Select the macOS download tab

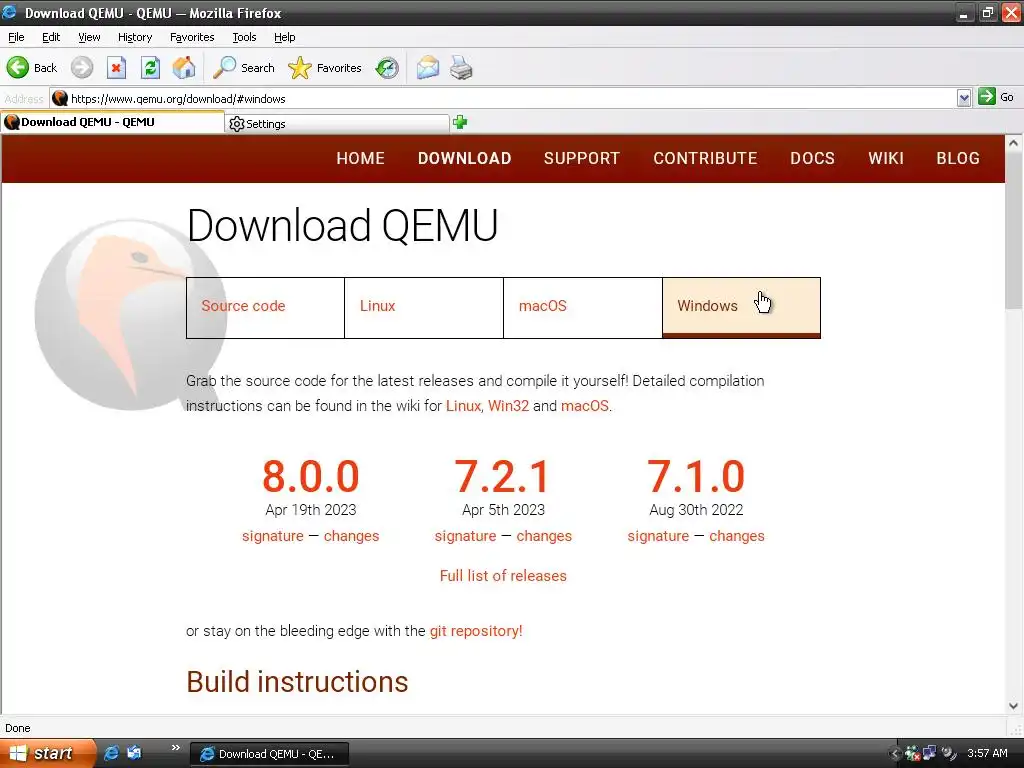tap(583, 308)
